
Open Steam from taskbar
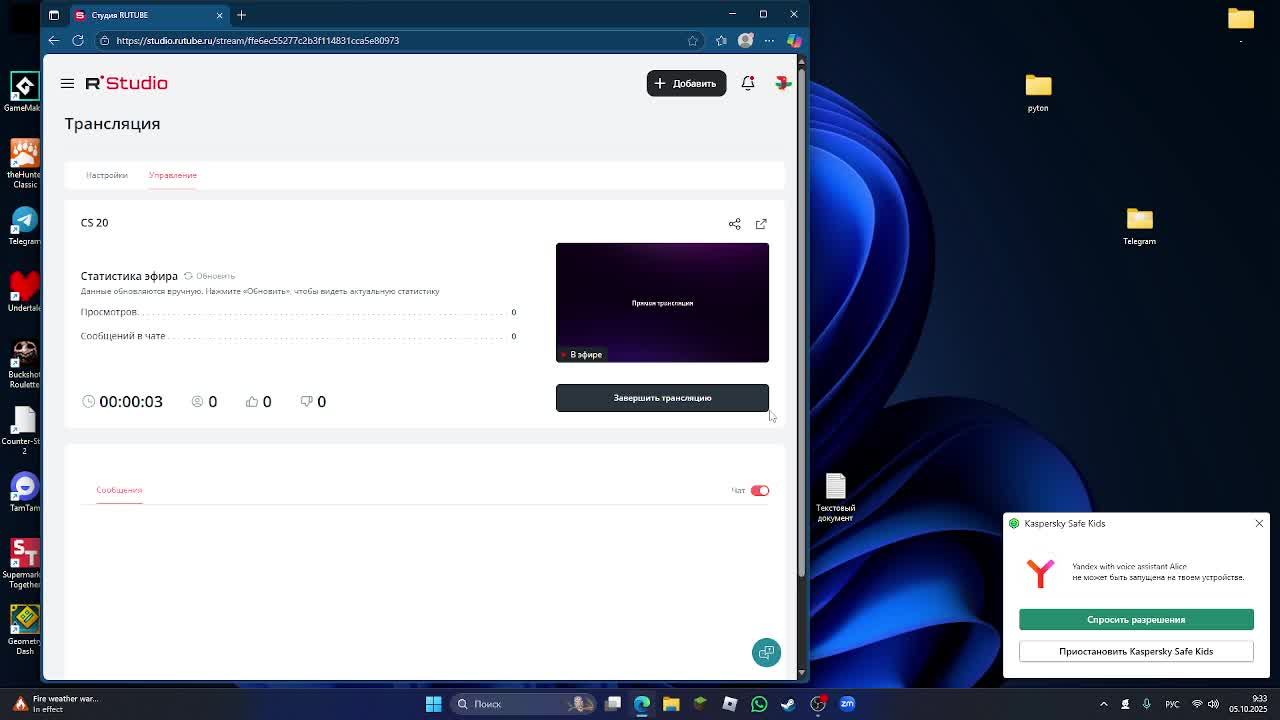pos(788,704)
